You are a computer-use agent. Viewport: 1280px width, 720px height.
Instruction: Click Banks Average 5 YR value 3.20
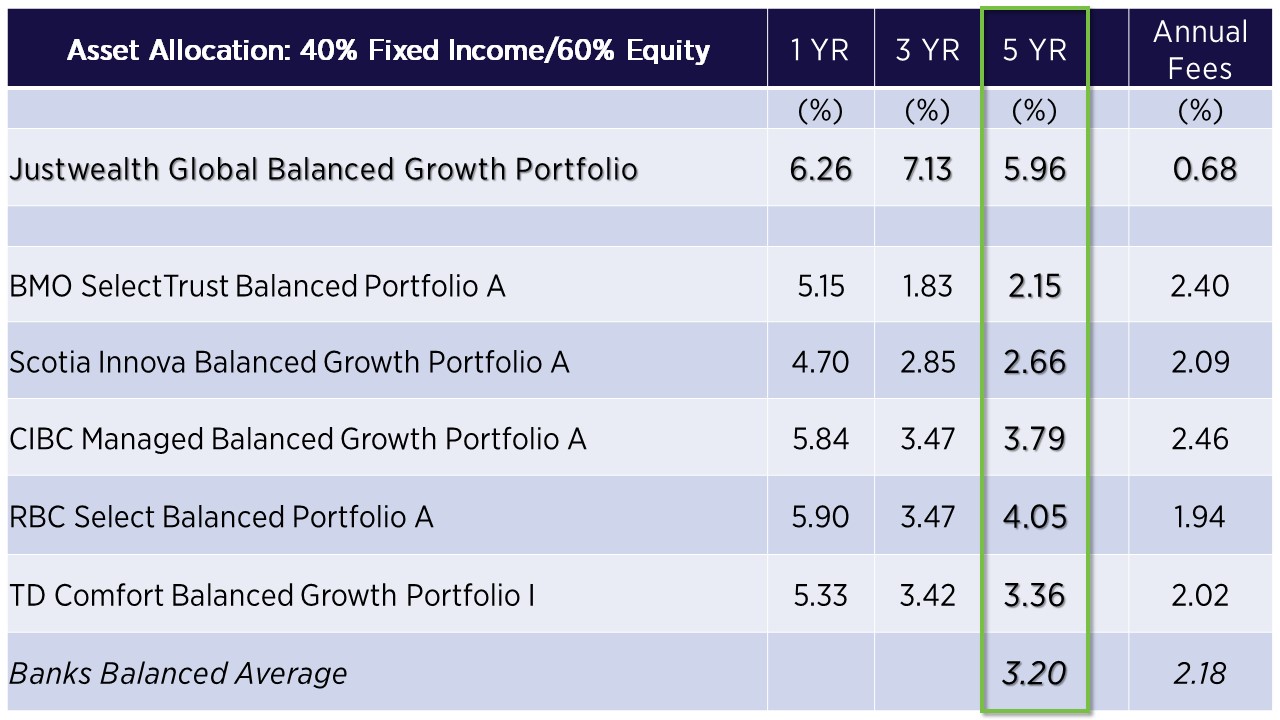click(x=1034, y=674)
